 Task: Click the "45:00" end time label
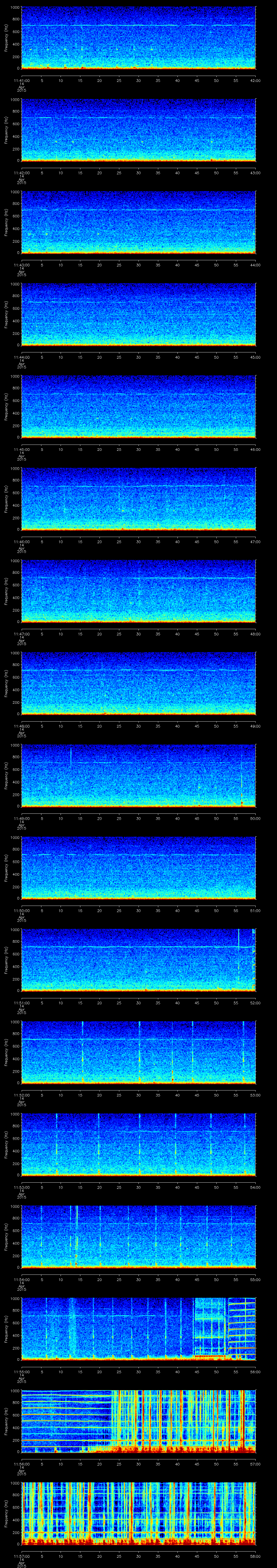click(x=256, y=357)
